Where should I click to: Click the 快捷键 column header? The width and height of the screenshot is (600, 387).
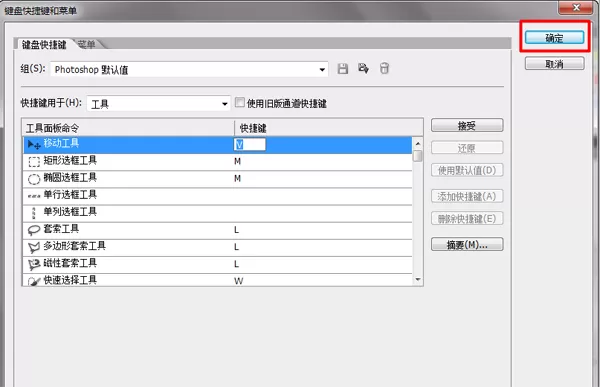[329, 127]
